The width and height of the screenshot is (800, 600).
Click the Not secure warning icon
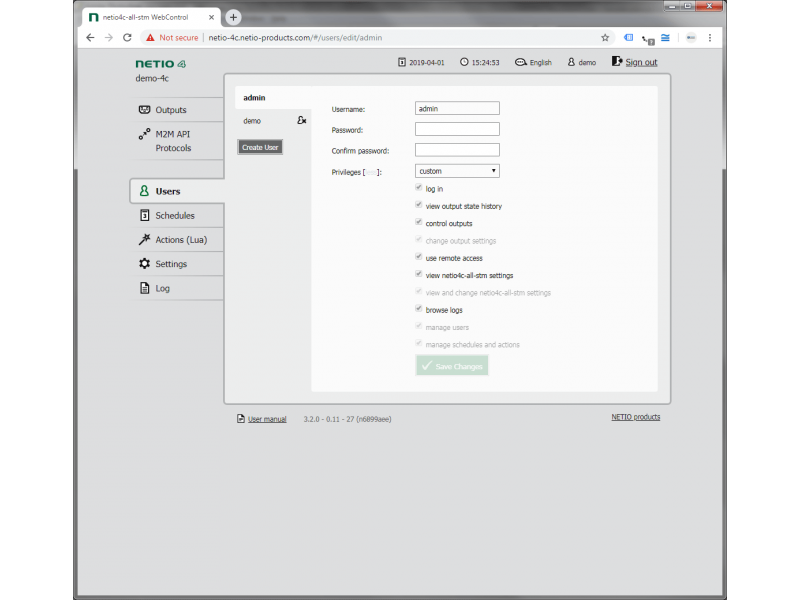(150, 38)
